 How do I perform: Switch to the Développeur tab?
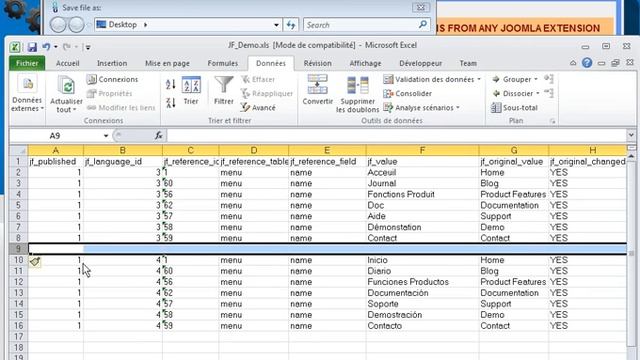[420, 63]
